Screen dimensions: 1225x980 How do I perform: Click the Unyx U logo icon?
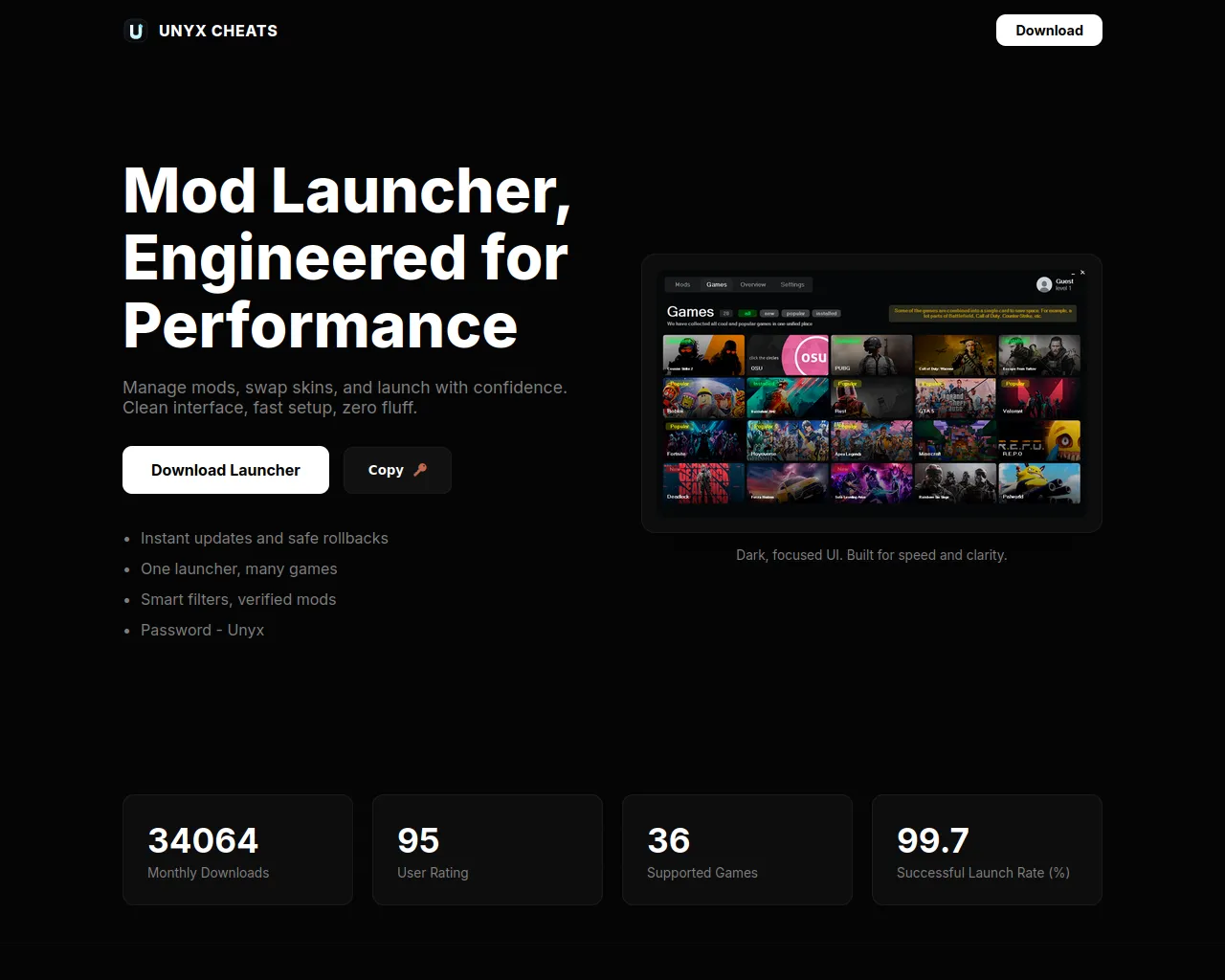136,31
